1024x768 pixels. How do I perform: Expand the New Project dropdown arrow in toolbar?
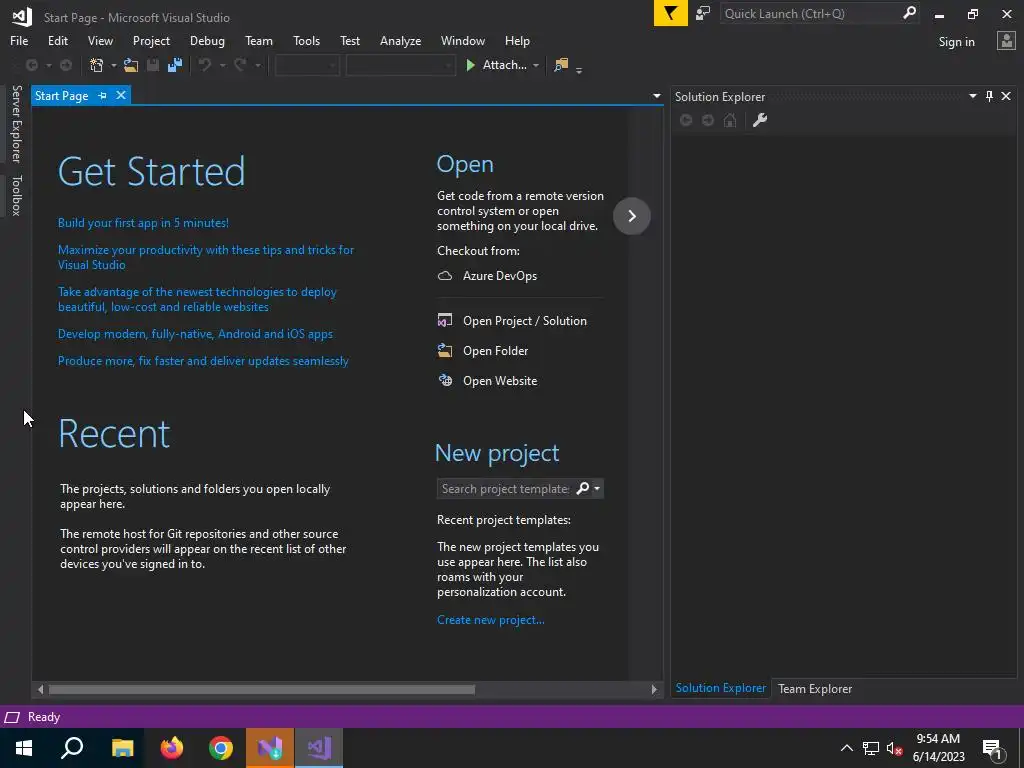114,65
